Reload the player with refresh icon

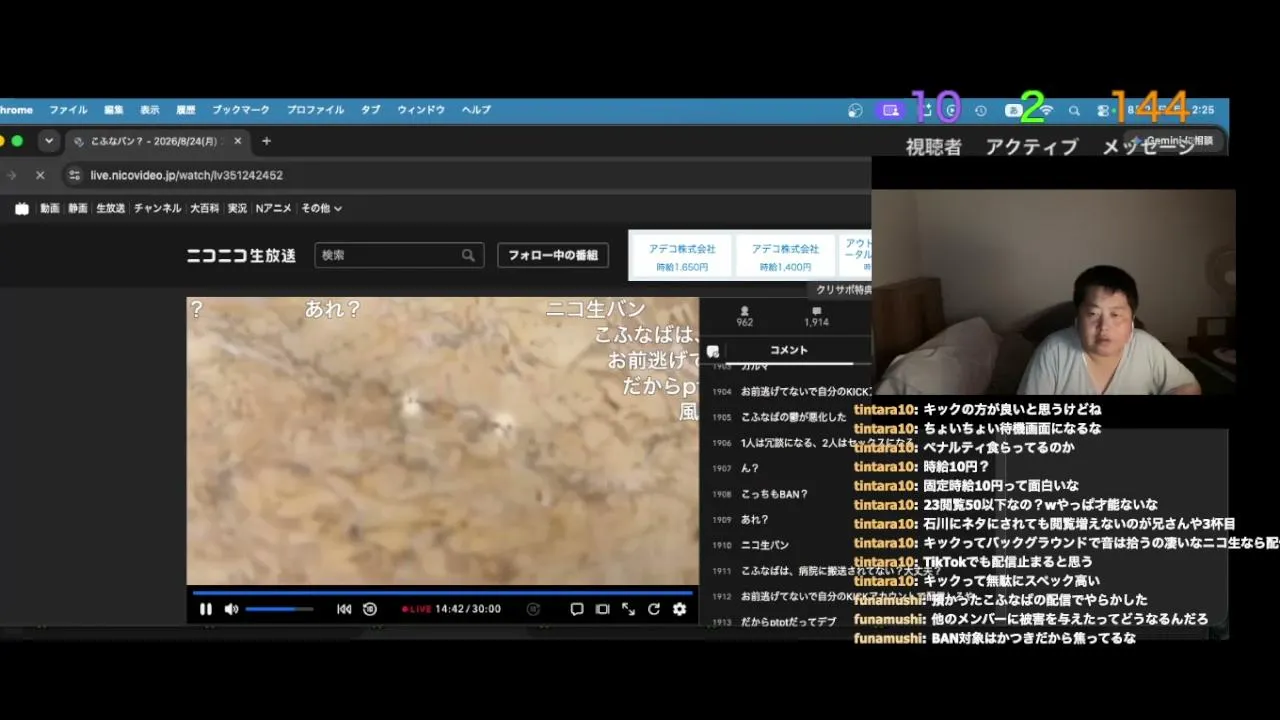point(654,609)
